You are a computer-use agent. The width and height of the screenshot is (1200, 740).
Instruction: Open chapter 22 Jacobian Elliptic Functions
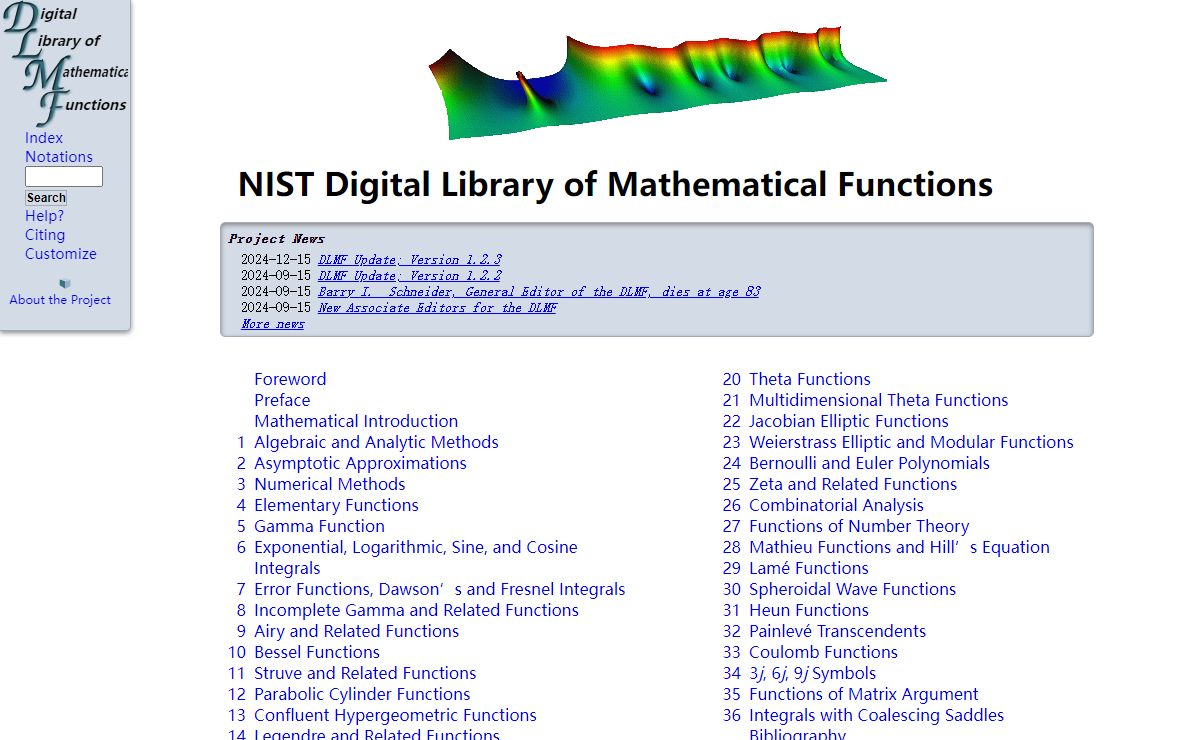pyautogui.click(x=849, y=421)
